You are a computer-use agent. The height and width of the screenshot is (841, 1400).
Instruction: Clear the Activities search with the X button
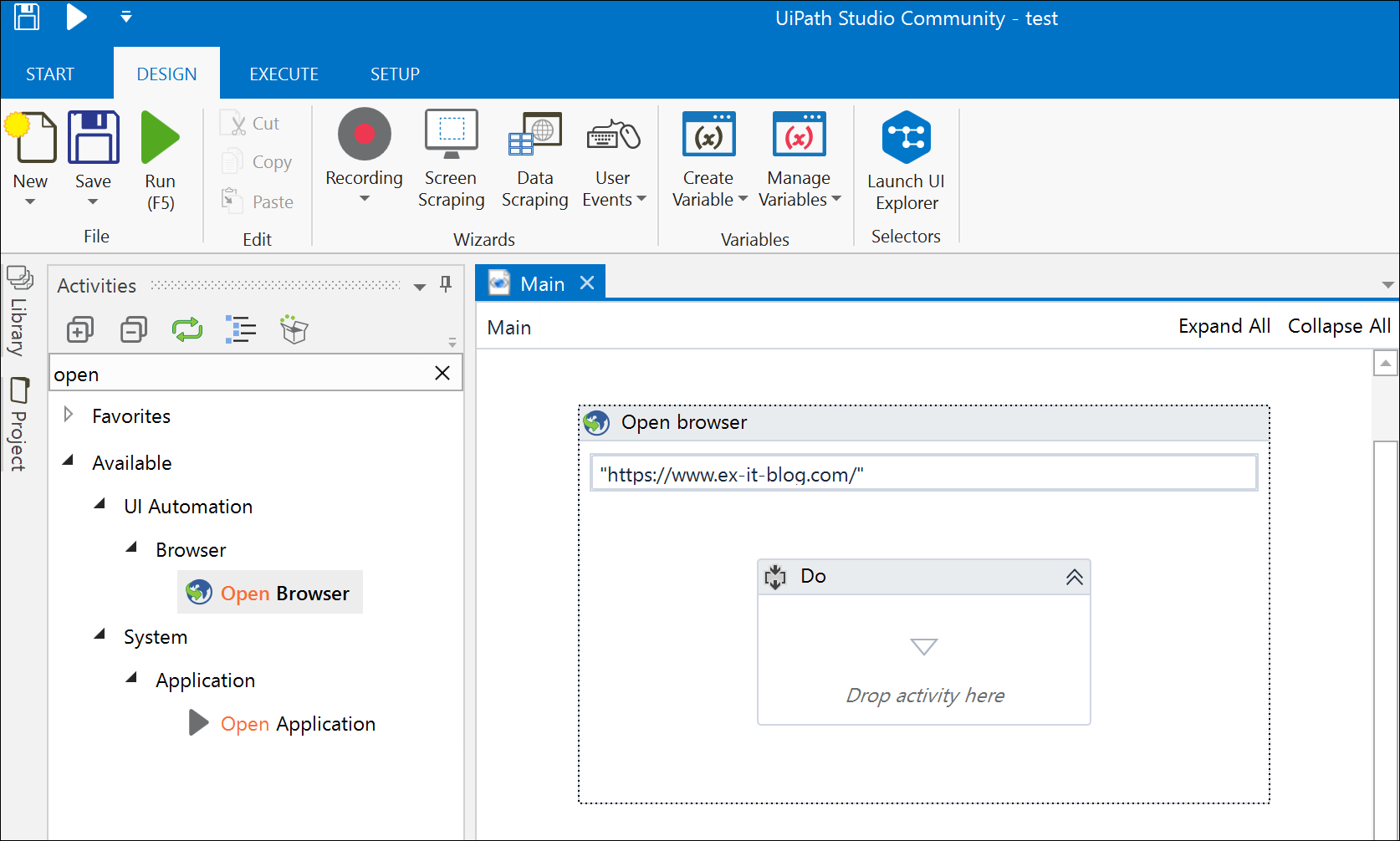442,373
